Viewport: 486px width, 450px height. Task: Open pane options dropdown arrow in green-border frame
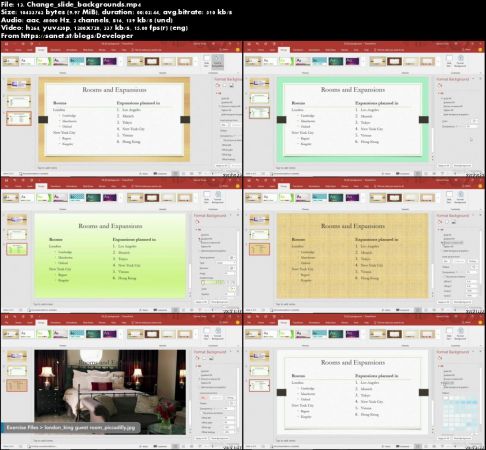coord(474,79)
